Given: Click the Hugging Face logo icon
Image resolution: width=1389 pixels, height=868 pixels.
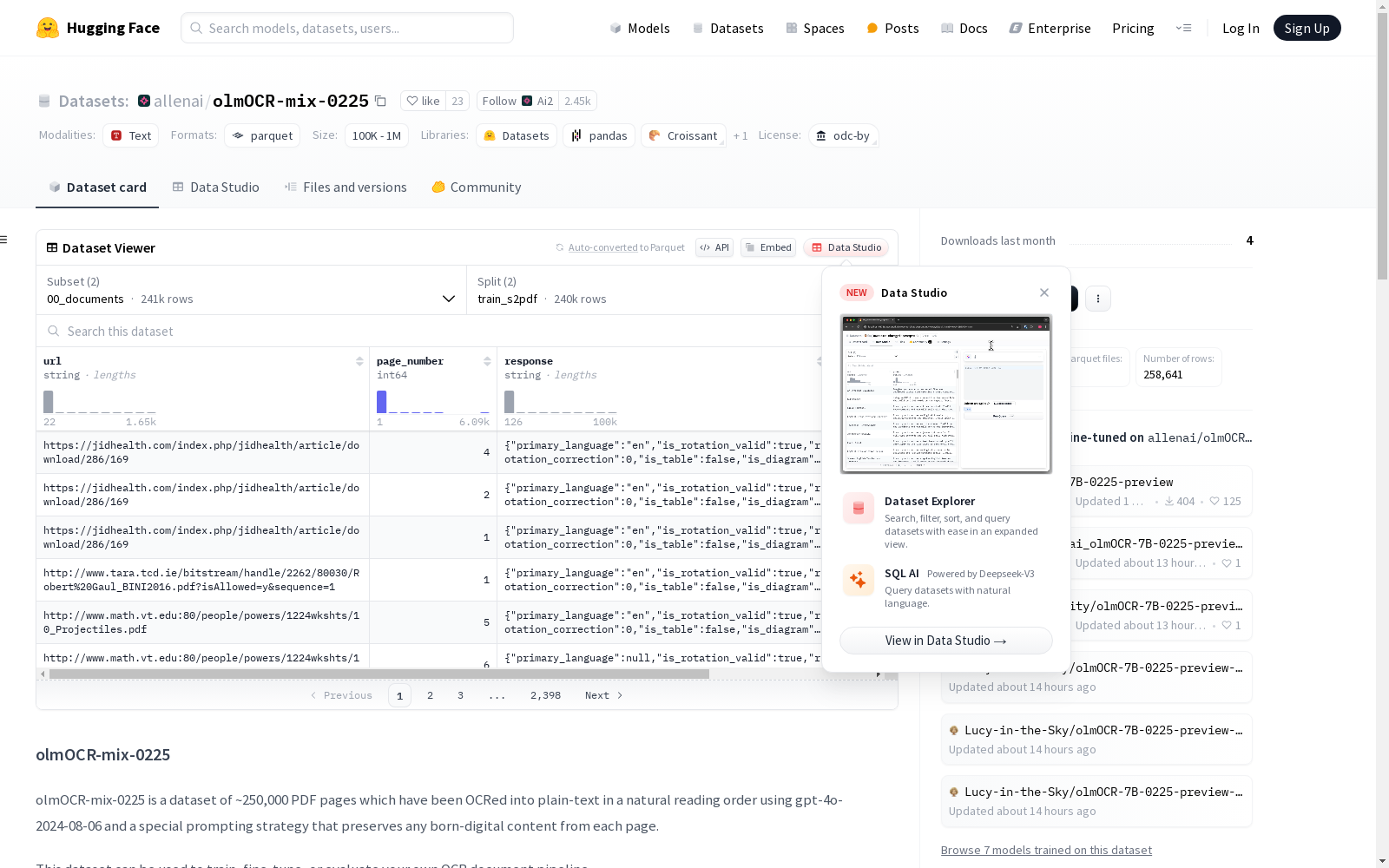Looking at the screenshot, I should 48,28.
